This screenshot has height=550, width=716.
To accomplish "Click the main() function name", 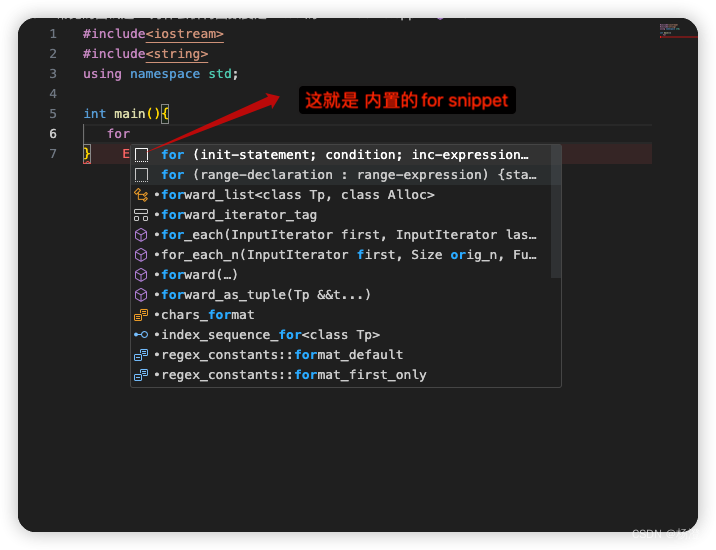I will (130, 114).
